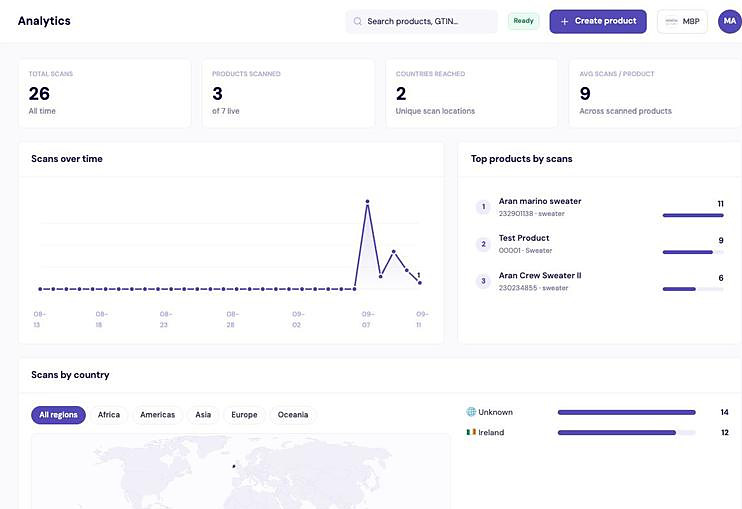Click the 09-07 axis date label

click(368, 319)
